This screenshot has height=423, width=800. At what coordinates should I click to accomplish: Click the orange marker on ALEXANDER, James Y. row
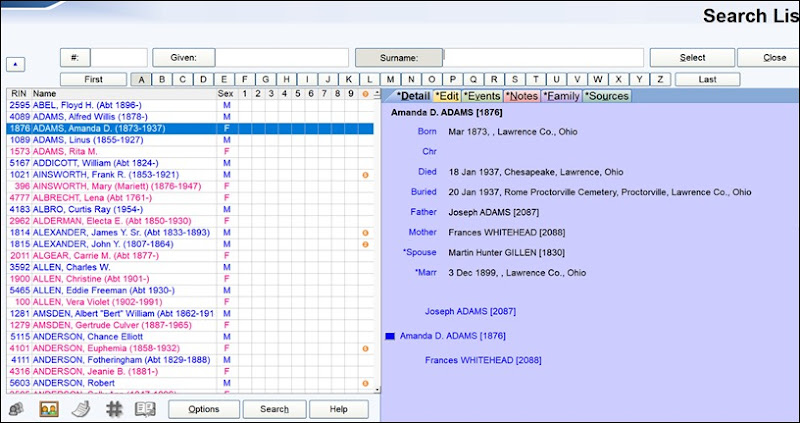[x=365, y=233]
